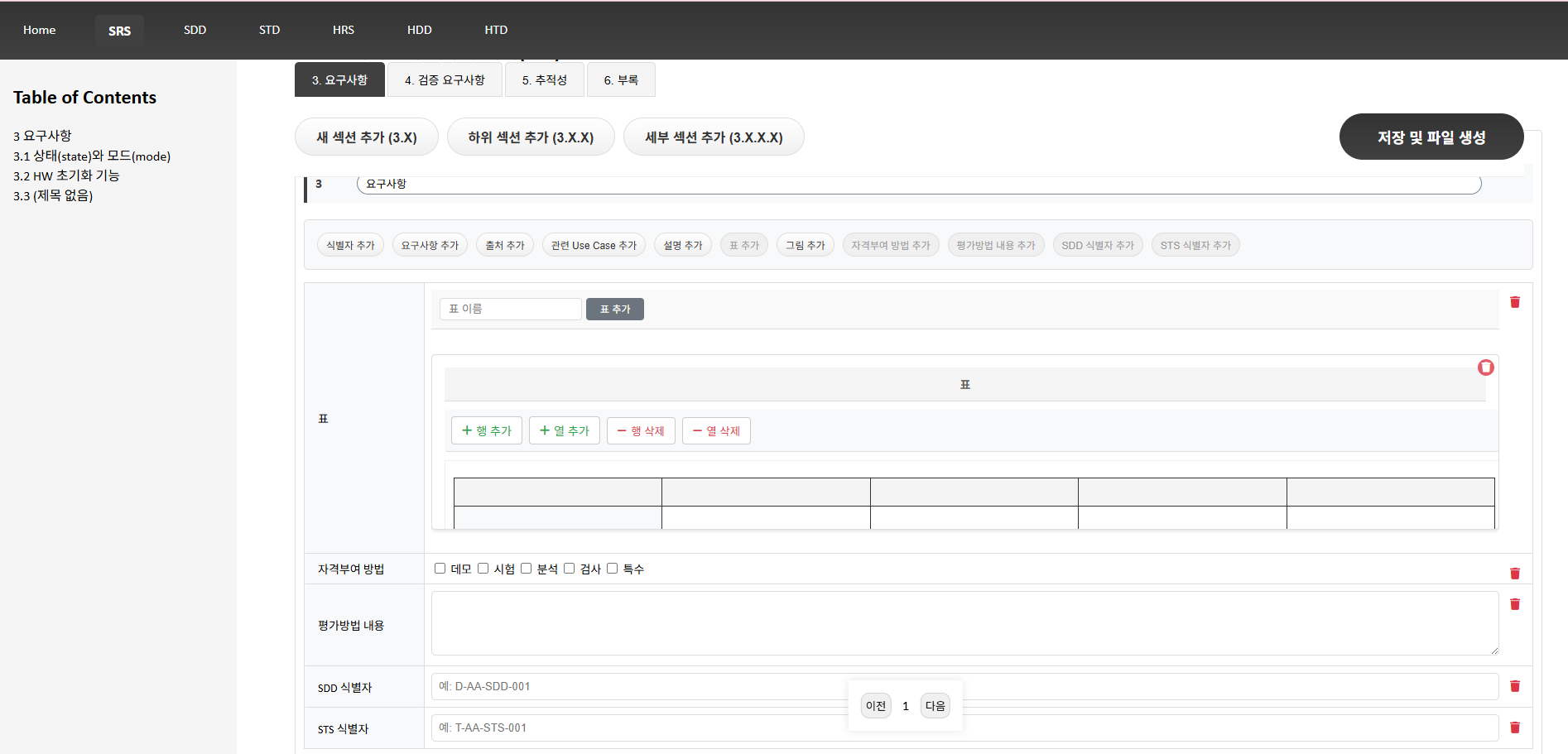Click 출처 추가 to add a source
The width and height of the screenshot is (1568, 754).
point(504,244)
